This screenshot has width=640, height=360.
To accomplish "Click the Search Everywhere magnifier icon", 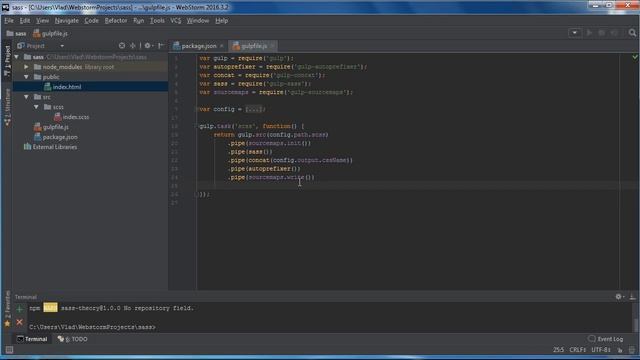I will tap(632, 33).
